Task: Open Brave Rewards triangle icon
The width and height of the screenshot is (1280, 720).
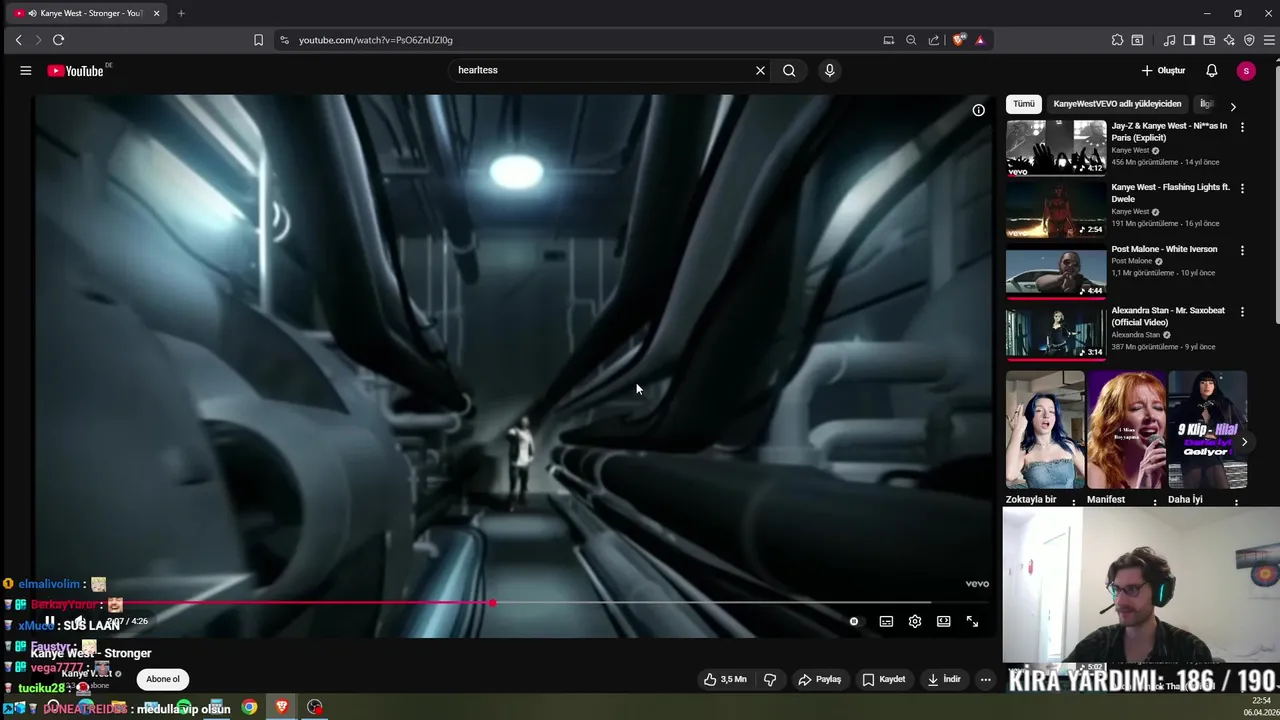Action: coord(980,40)
